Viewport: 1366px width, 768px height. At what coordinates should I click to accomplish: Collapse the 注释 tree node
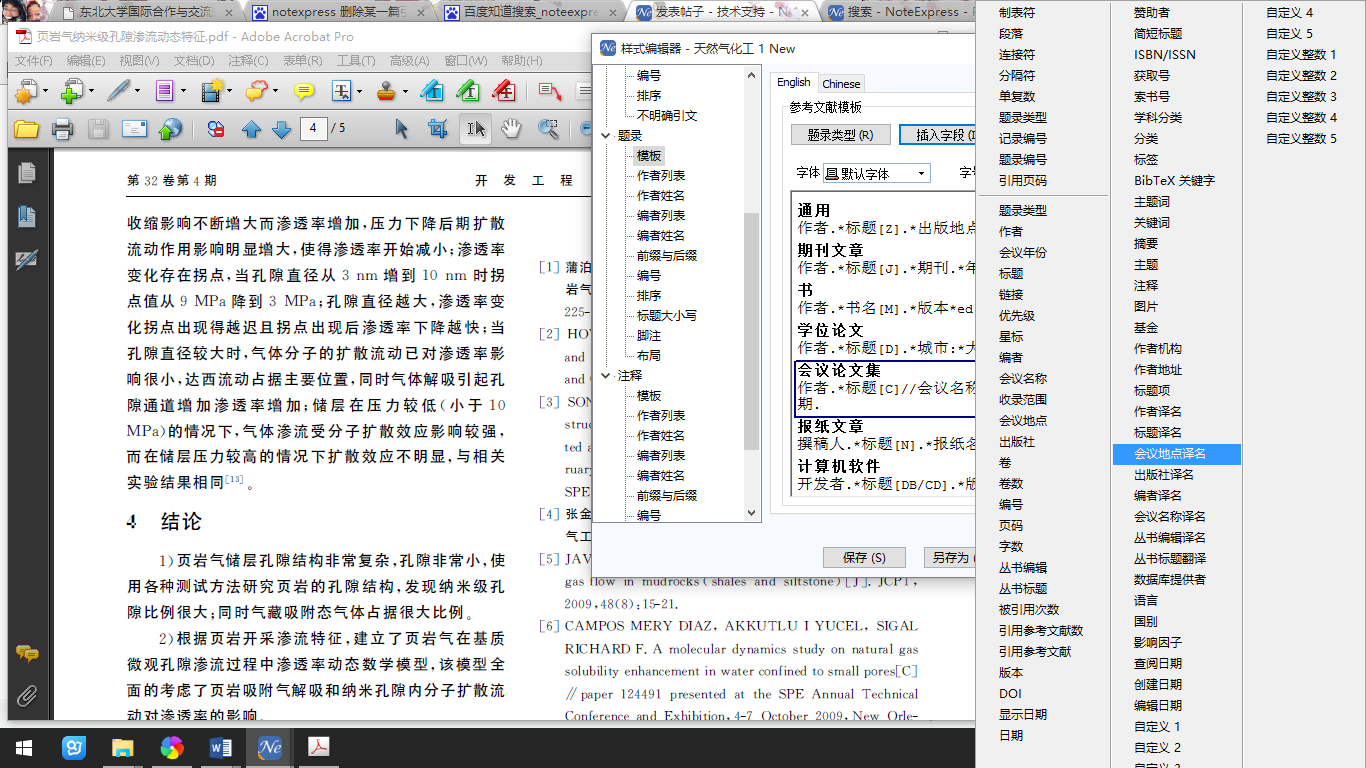click(606, 375)
